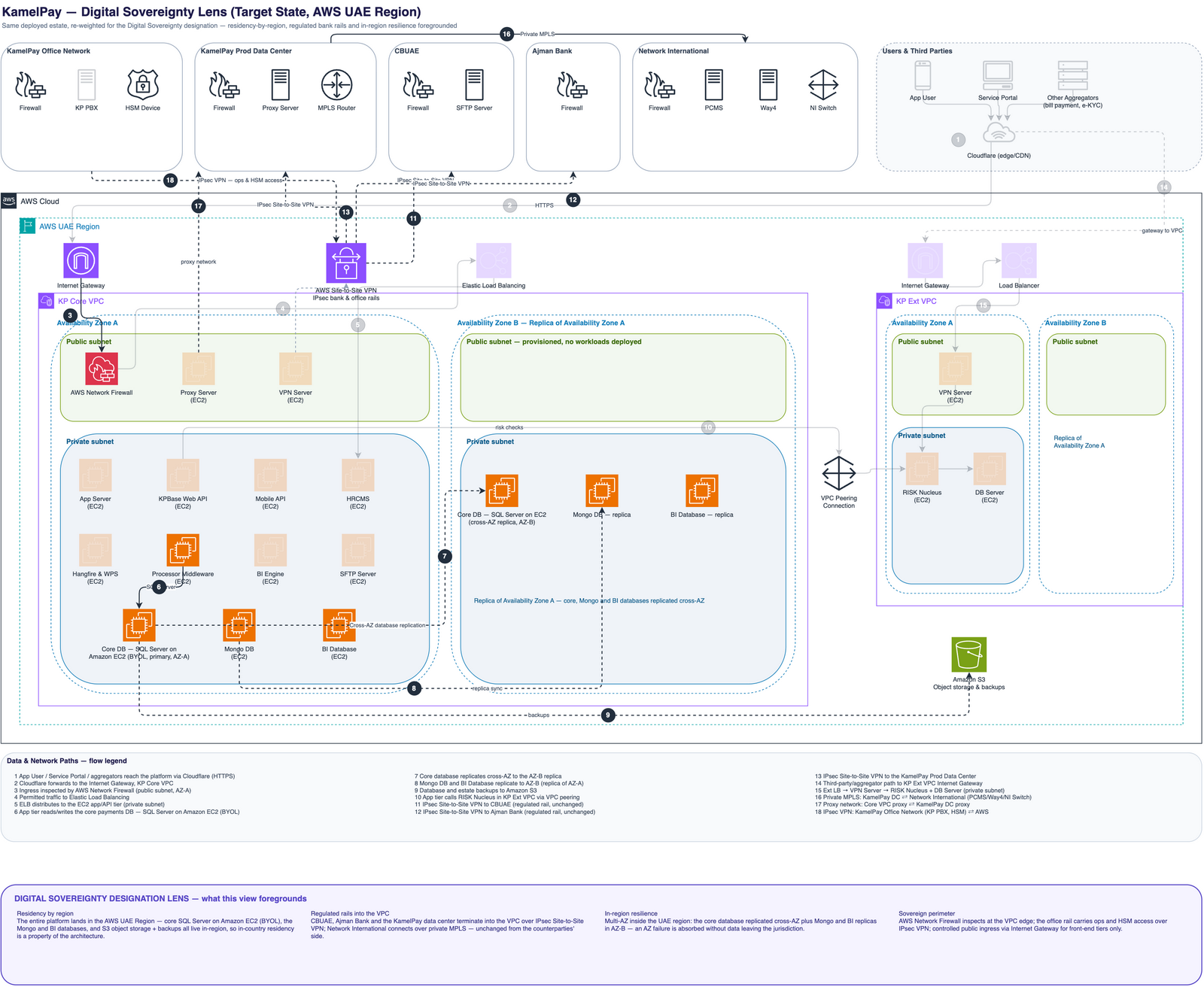Select the Mongo DB EC2 icon in AZ-A
Screen dimensions: 1204x987
click(239, 625)
